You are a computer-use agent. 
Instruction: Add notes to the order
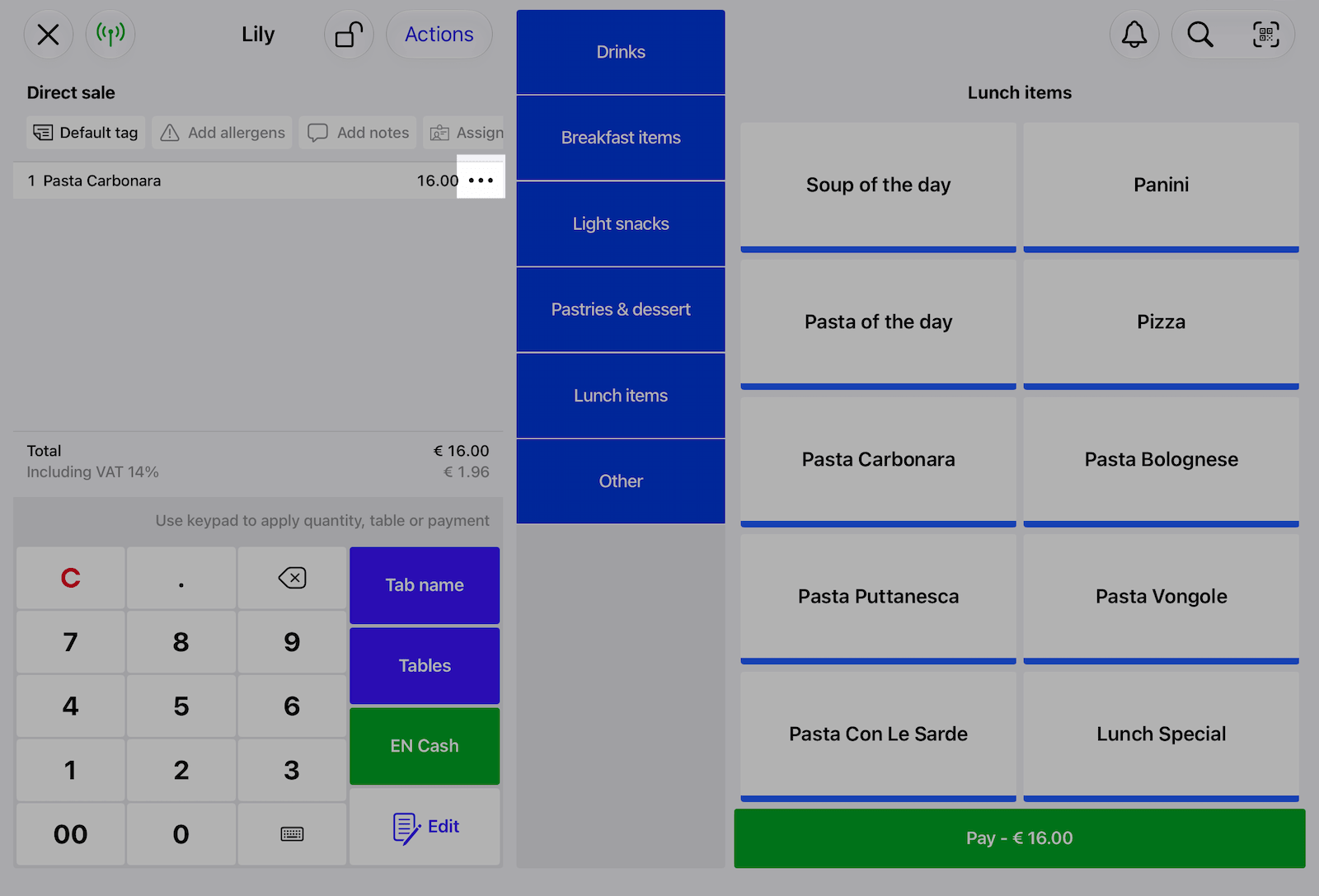pyautogui.click(x=358, y=133)
